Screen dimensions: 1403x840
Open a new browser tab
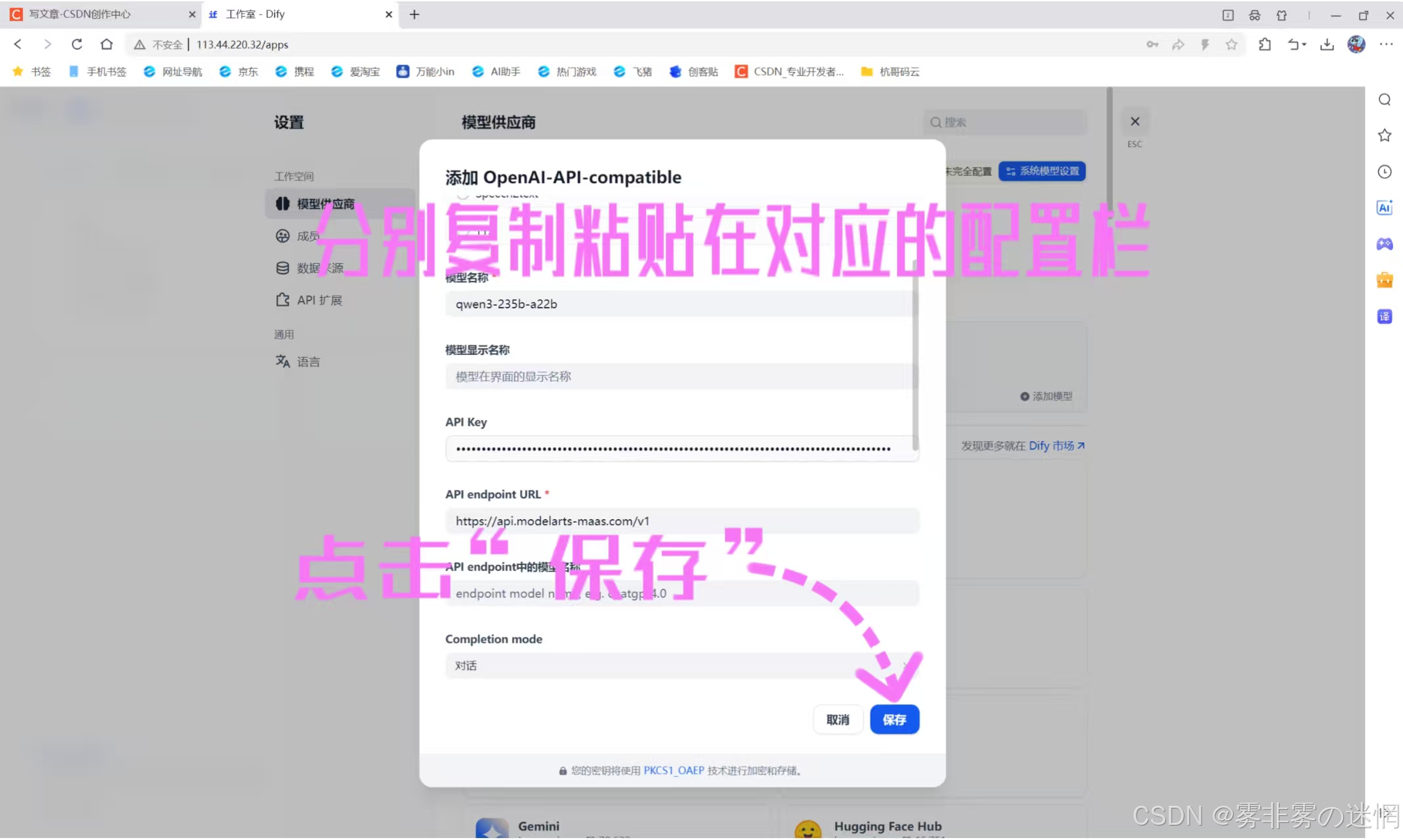pos(414,14)
